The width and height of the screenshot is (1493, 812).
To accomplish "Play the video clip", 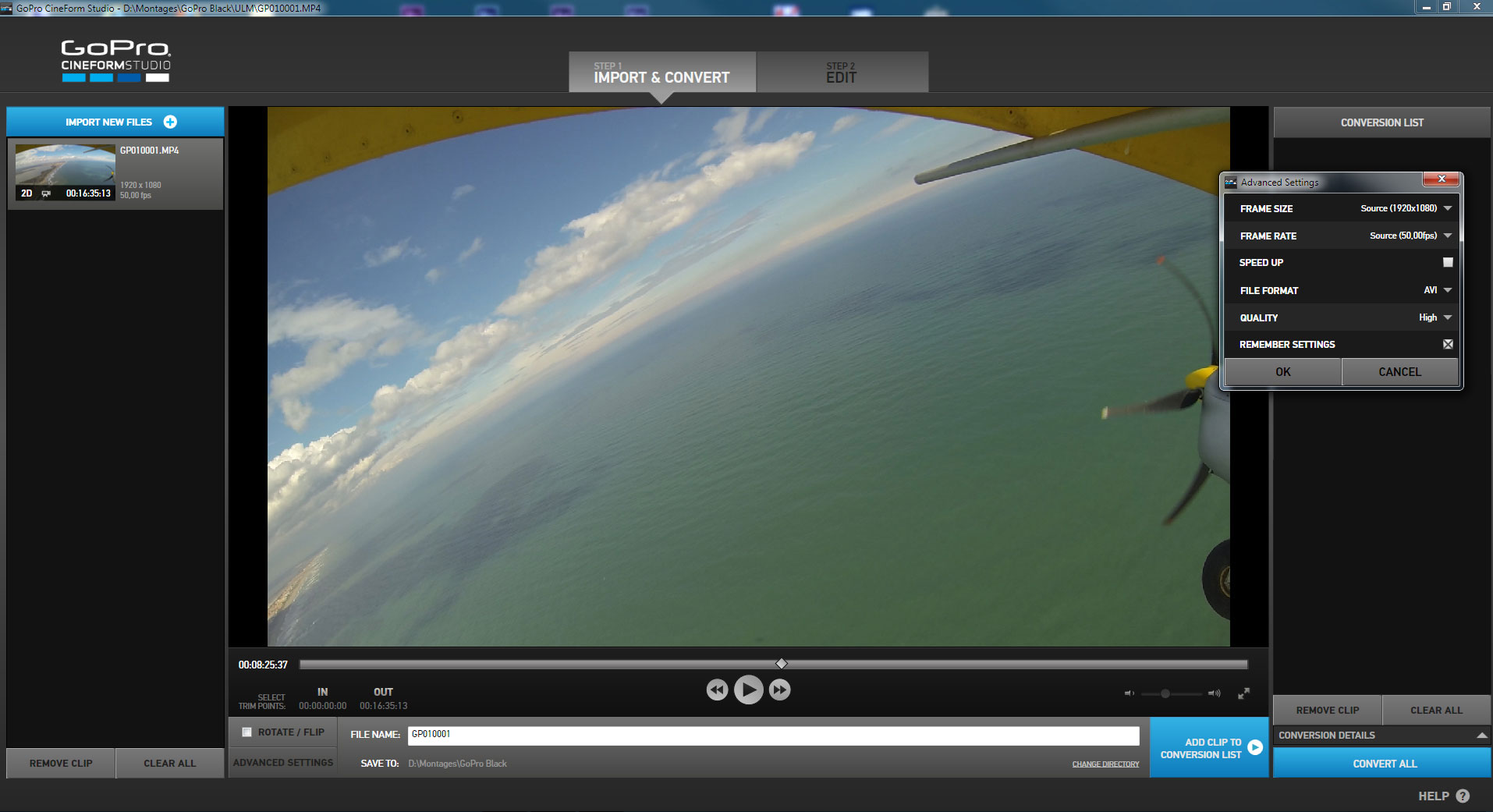I will 748,690.
